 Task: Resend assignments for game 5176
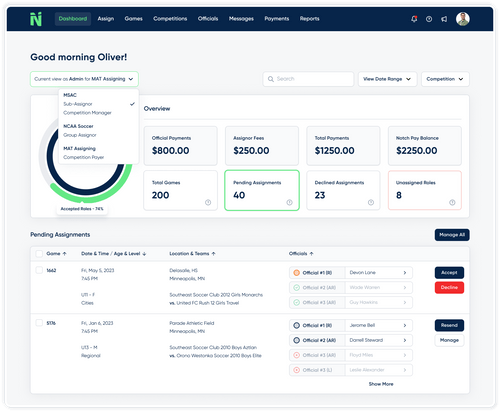pos(449,325)
